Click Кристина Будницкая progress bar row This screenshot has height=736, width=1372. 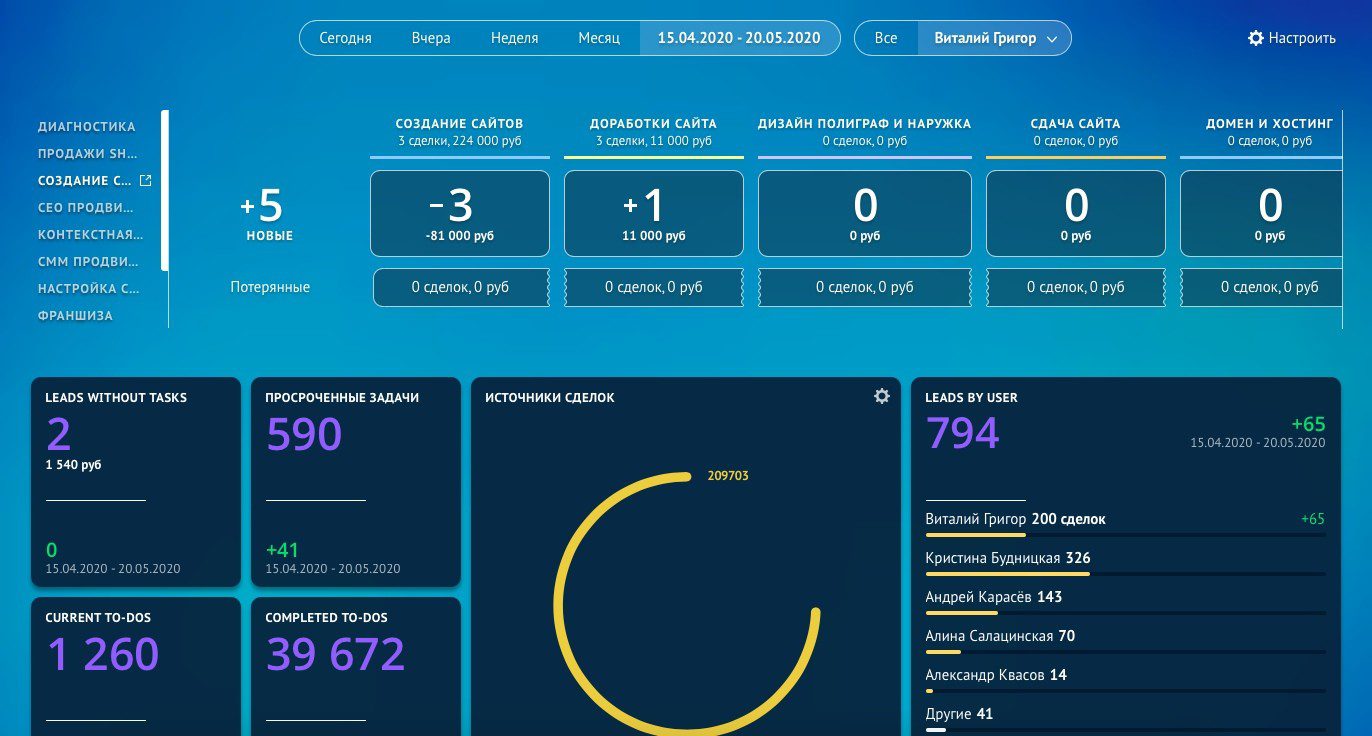tap(1125, 564)
